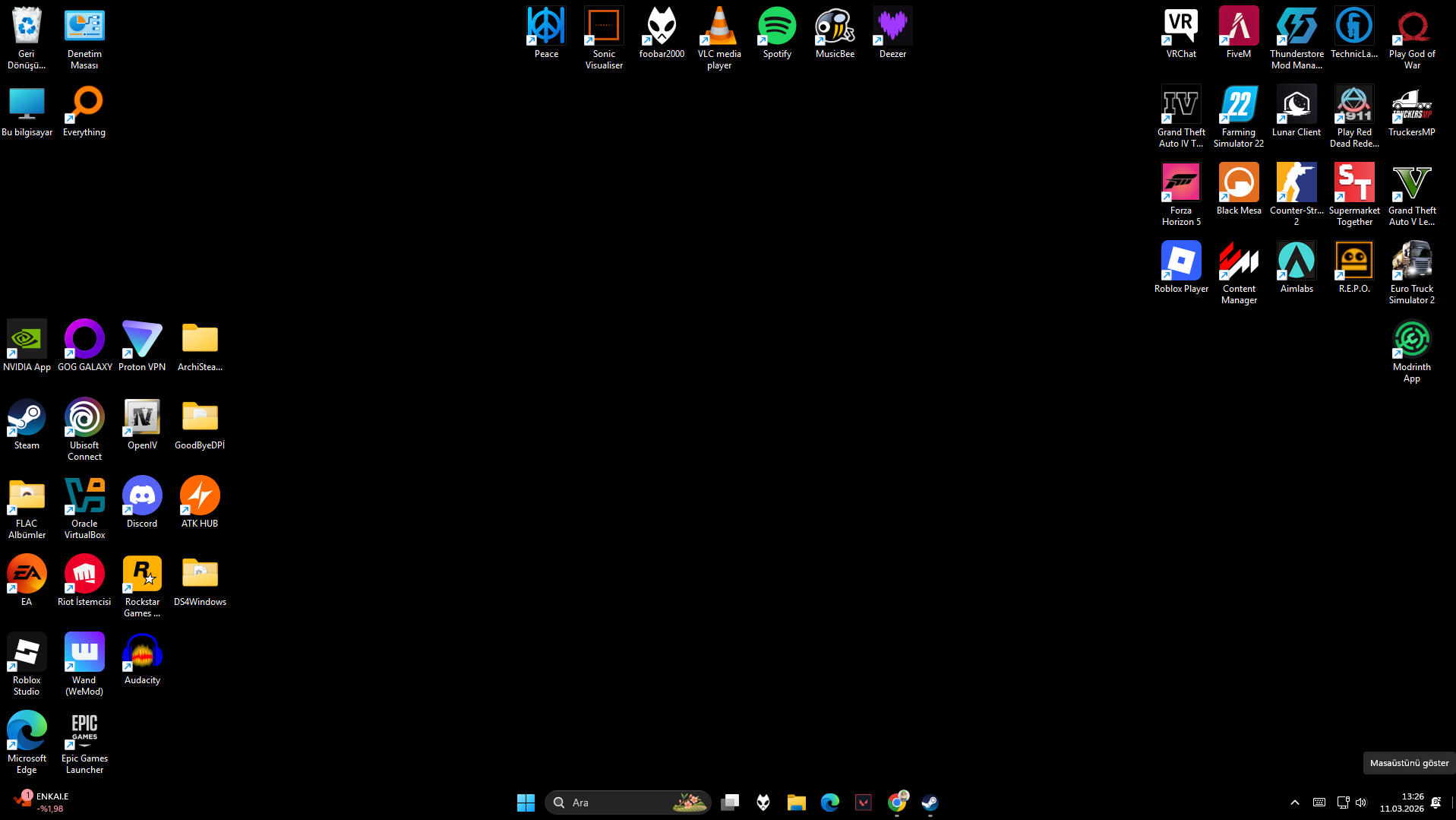
Task: Open the Deezer shortcut
Action: pyautogui.click(x=892, y=33)
